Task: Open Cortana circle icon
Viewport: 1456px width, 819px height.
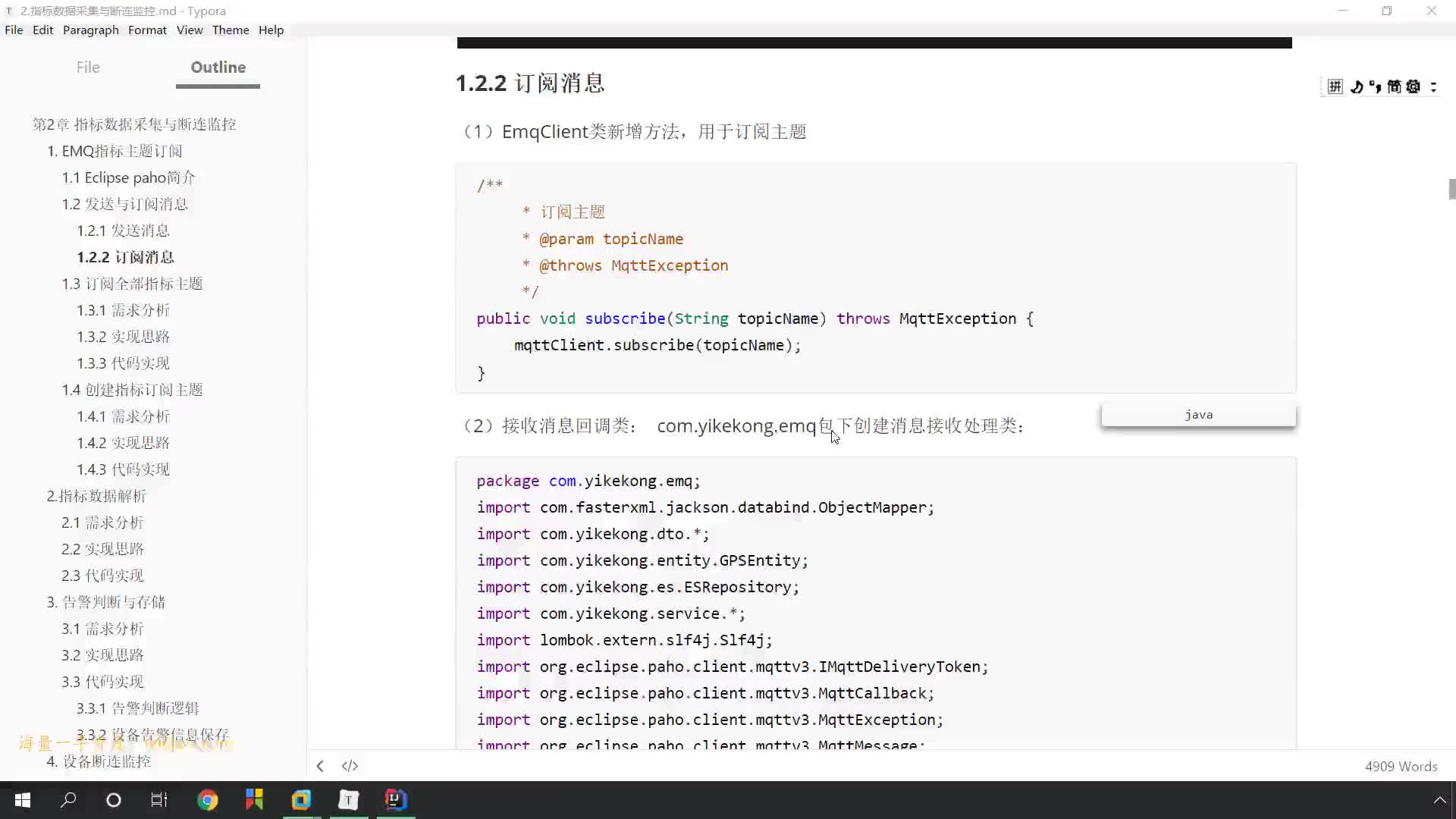Action: click(x=114, y=800)
